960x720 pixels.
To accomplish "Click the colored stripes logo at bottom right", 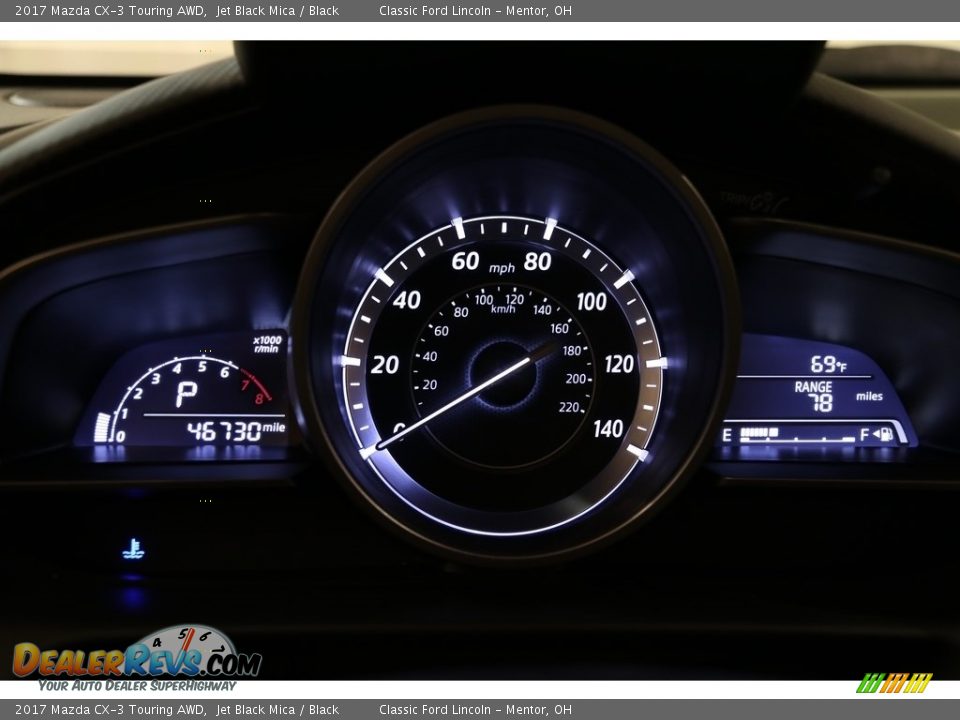I will [894, 683].
